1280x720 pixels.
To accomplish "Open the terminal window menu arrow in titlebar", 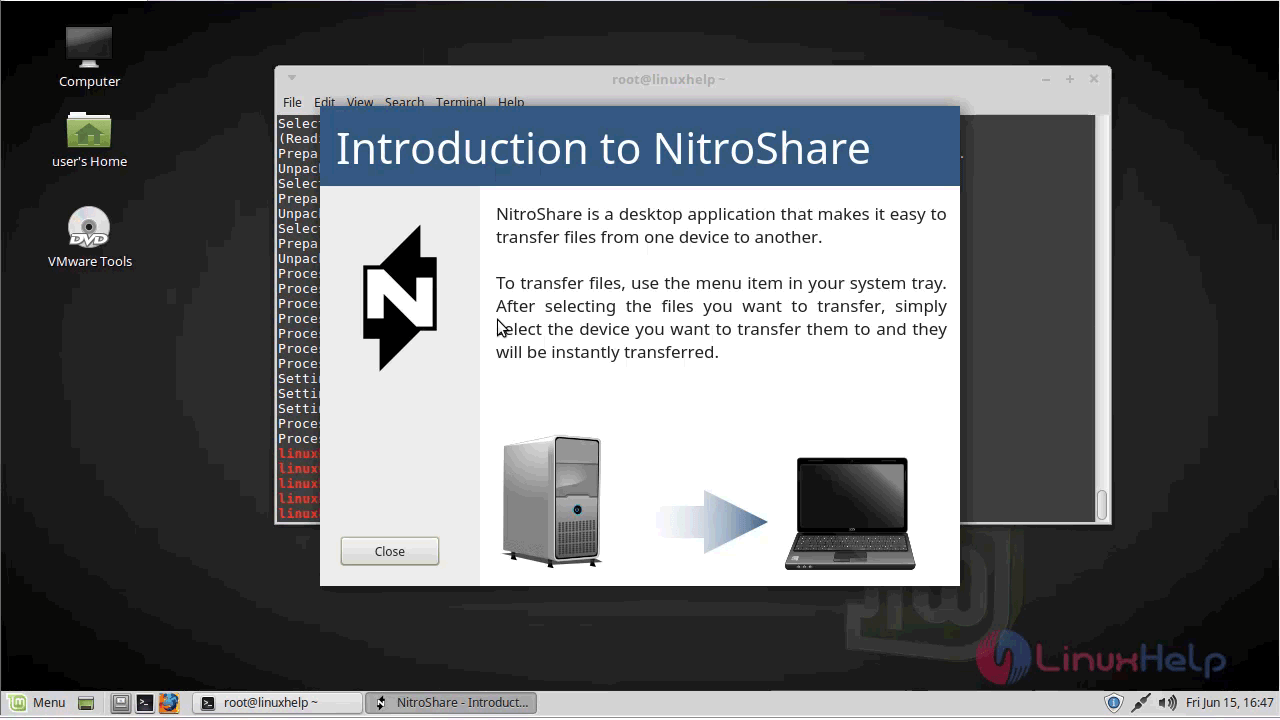I will 291,78.
